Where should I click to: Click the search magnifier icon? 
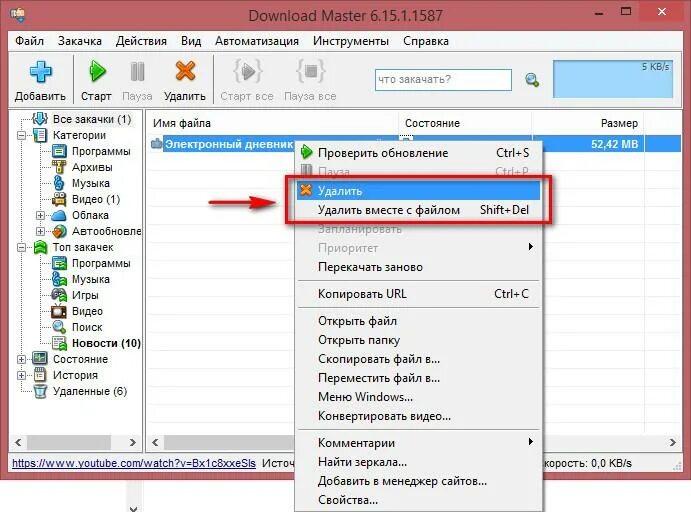[532, 80]
